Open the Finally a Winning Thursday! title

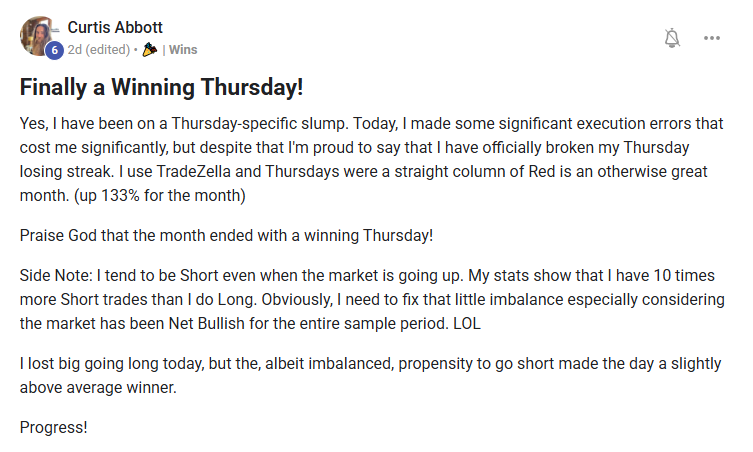point(161,87)
